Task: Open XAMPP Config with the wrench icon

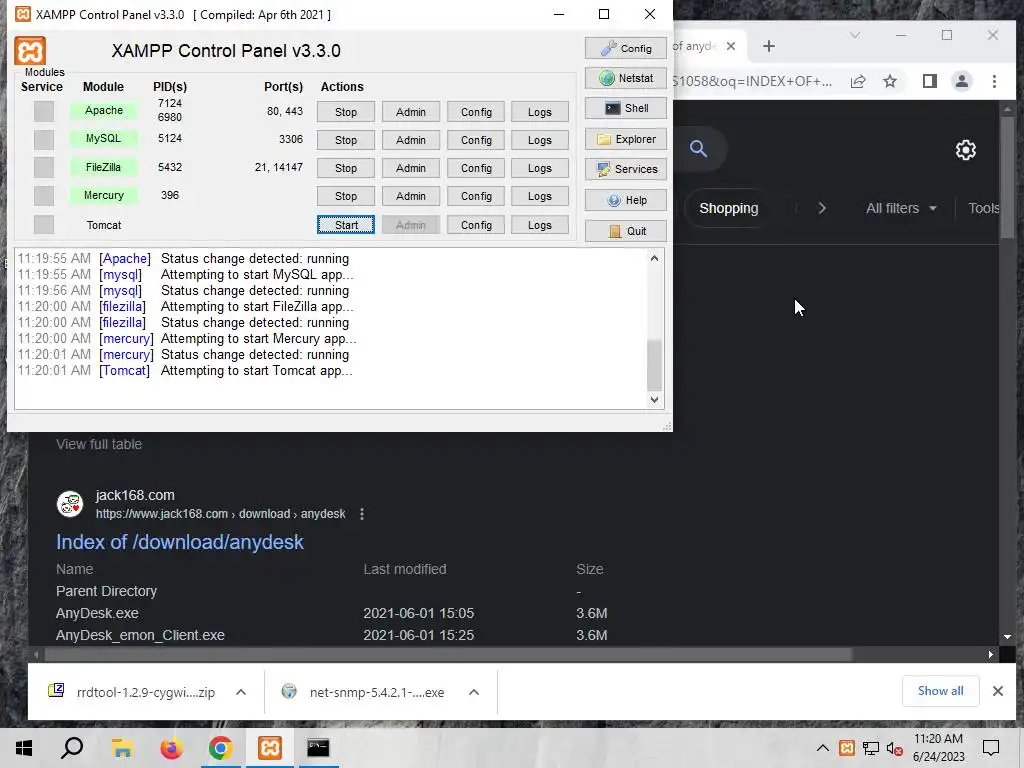Action: tap(626, 48)
